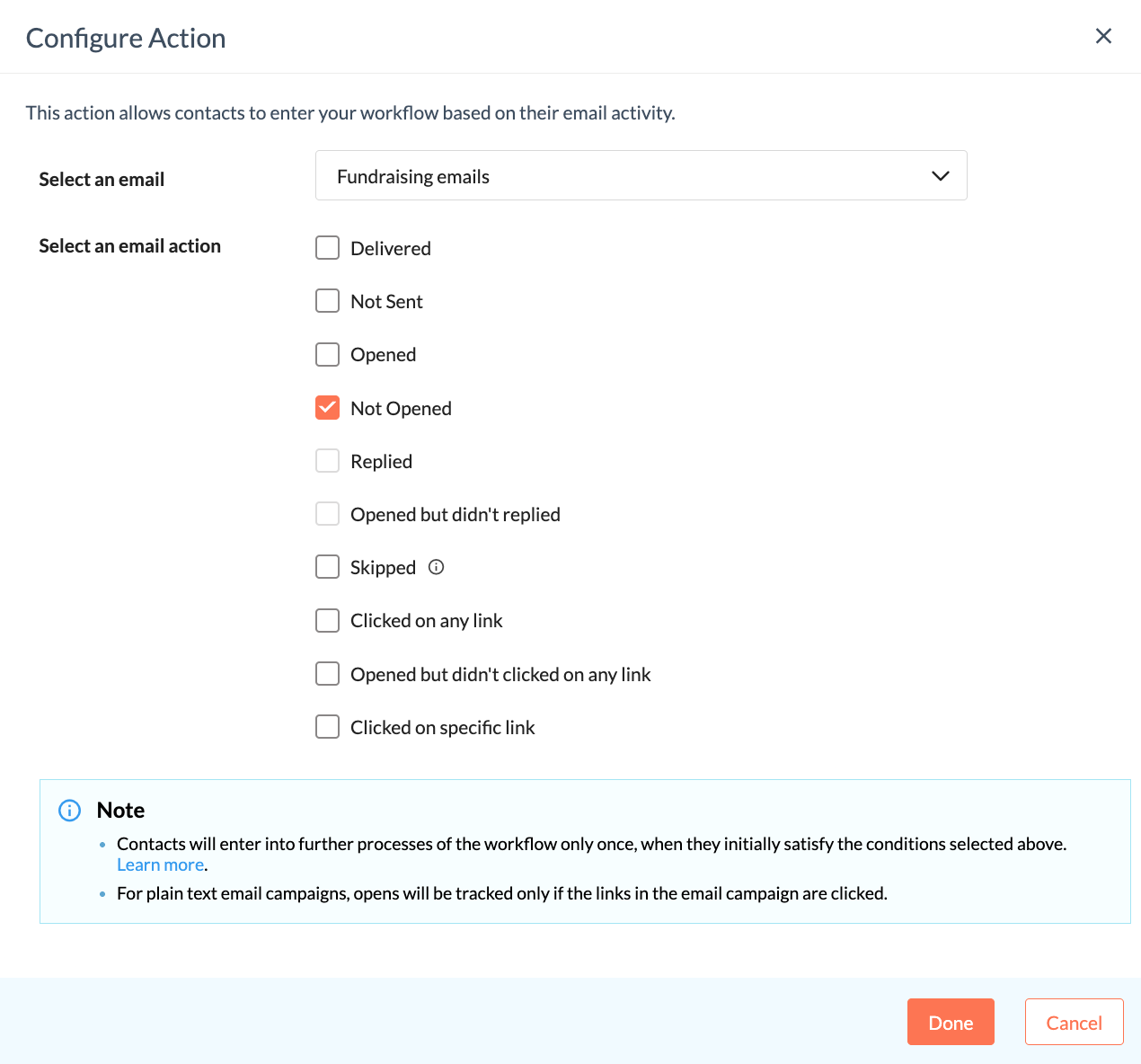Click the info icon next to Skipped
1141x1064 pixels.
pos(437,567)
